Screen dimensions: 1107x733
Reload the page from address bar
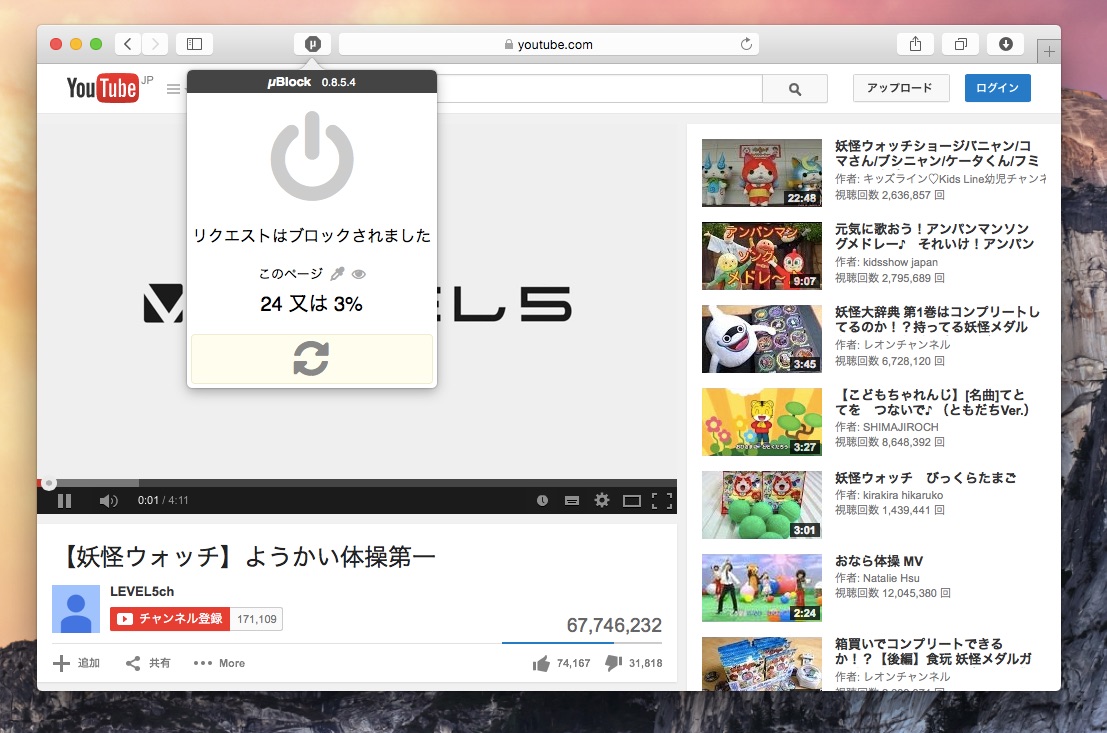[746, 44]
